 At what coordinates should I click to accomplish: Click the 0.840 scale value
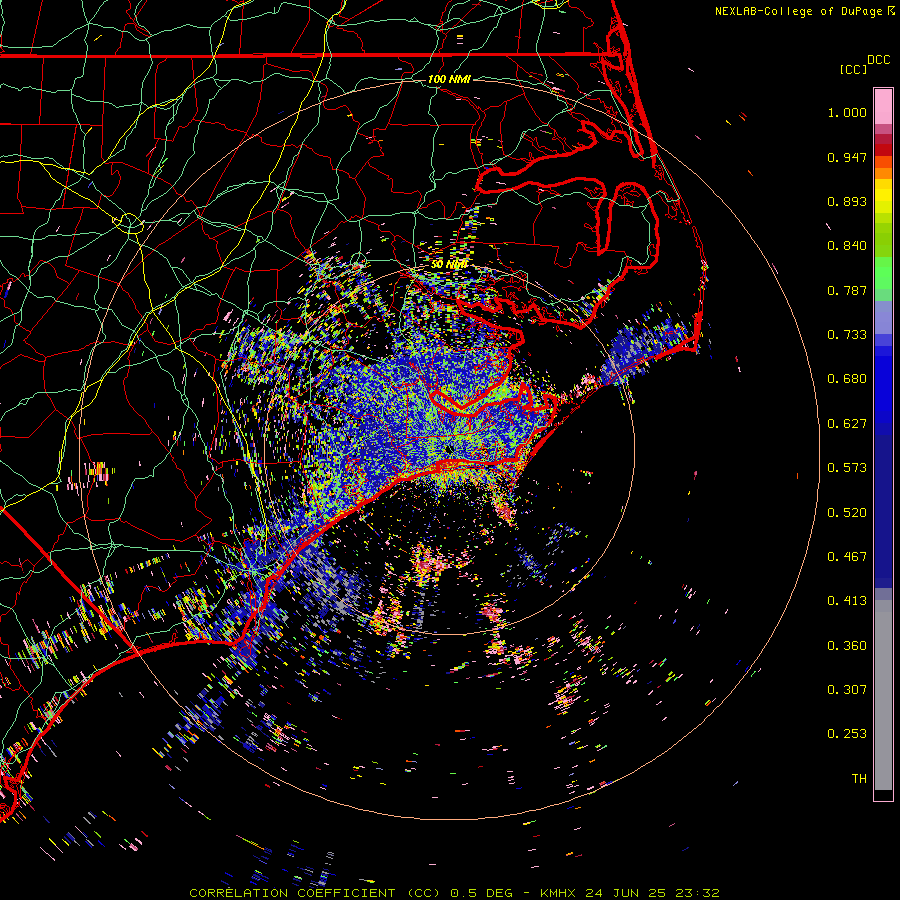click(847, 246)
